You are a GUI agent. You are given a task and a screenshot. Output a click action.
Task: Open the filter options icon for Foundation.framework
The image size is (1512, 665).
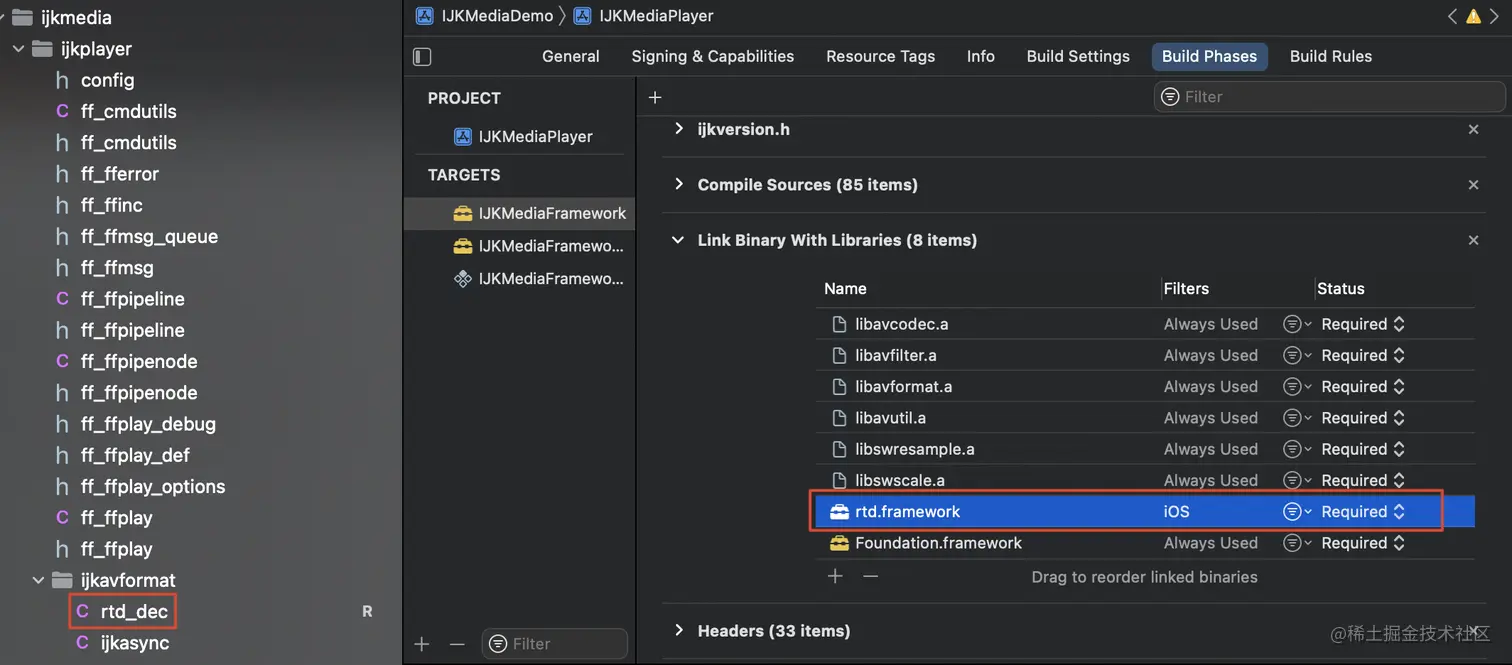pyautogui.click(x=1297, y=543)
